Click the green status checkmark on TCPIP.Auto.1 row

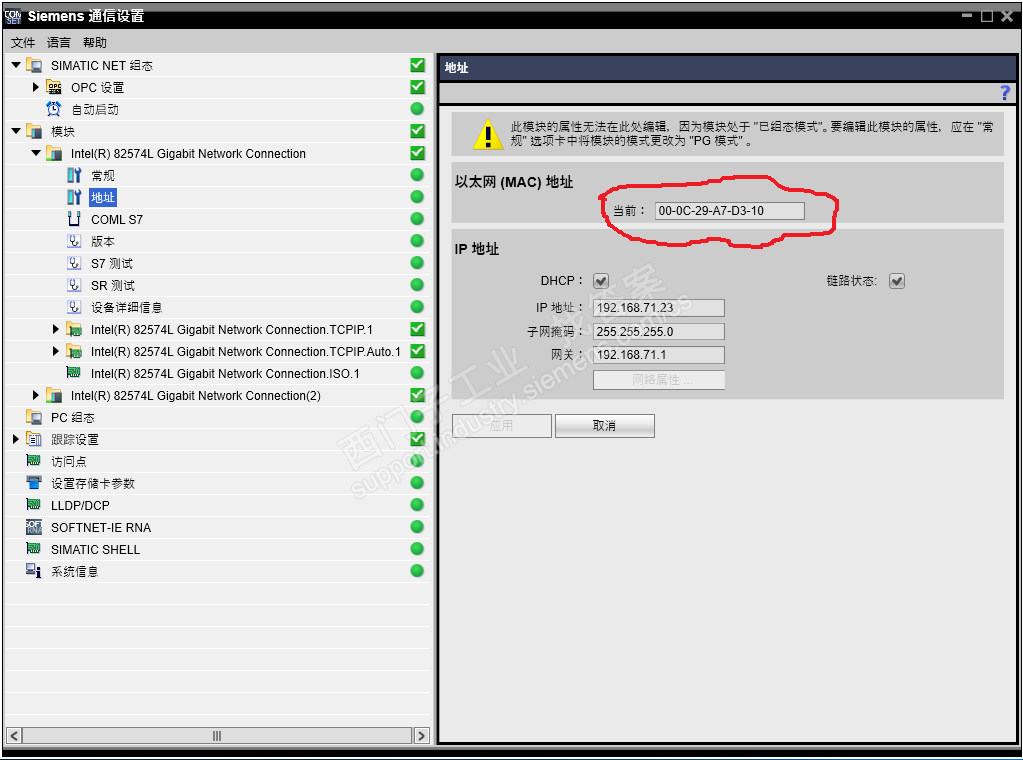pyautogui.click(x=418, y=351)
